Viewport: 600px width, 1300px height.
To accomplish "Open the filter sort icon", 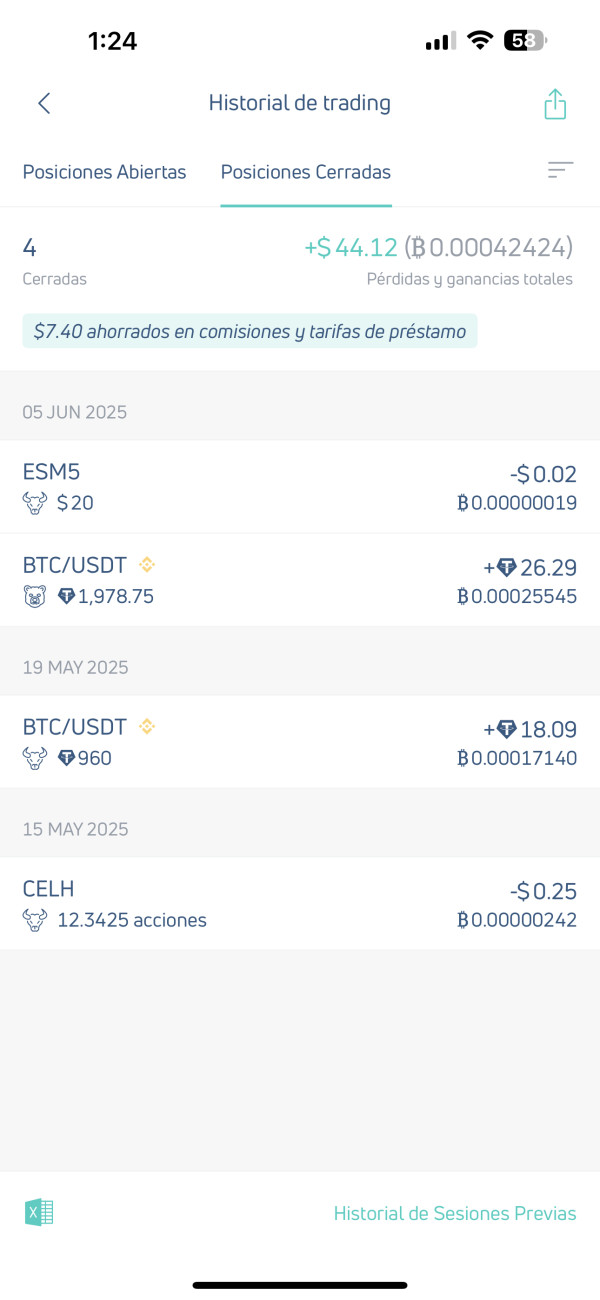I will tap(560, 171).
